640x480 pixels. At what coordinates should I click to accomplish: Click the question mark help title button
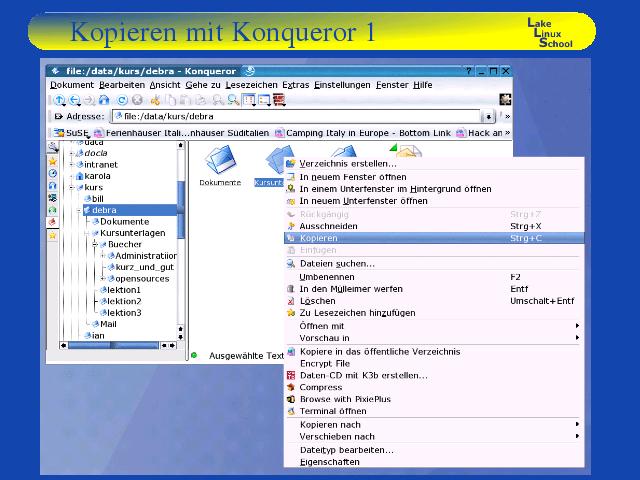[x=469, y=71]
